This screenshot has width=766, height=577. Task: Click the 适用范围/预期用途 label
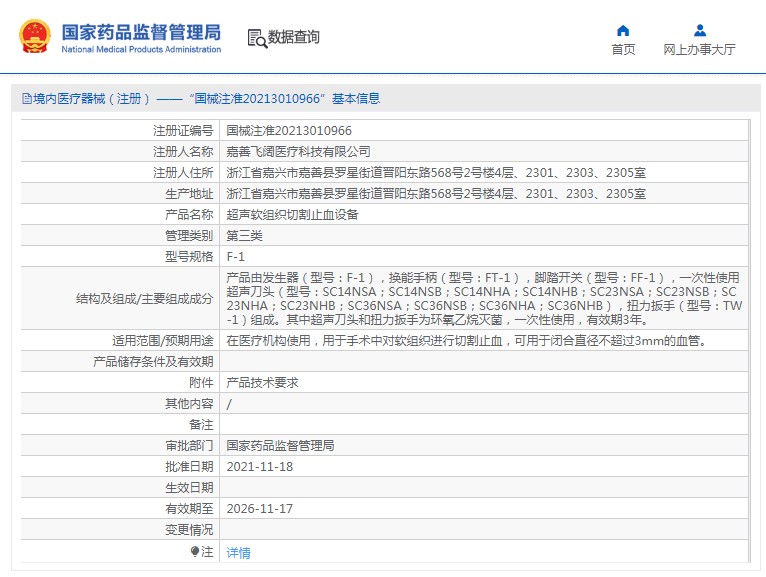[x=163, y=341]
